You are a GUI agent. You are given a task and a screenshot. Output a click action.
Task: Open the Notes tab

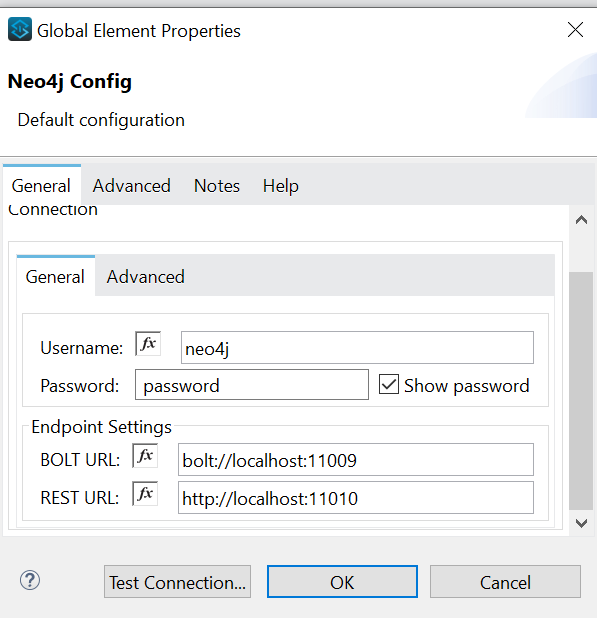pos(217,186)
